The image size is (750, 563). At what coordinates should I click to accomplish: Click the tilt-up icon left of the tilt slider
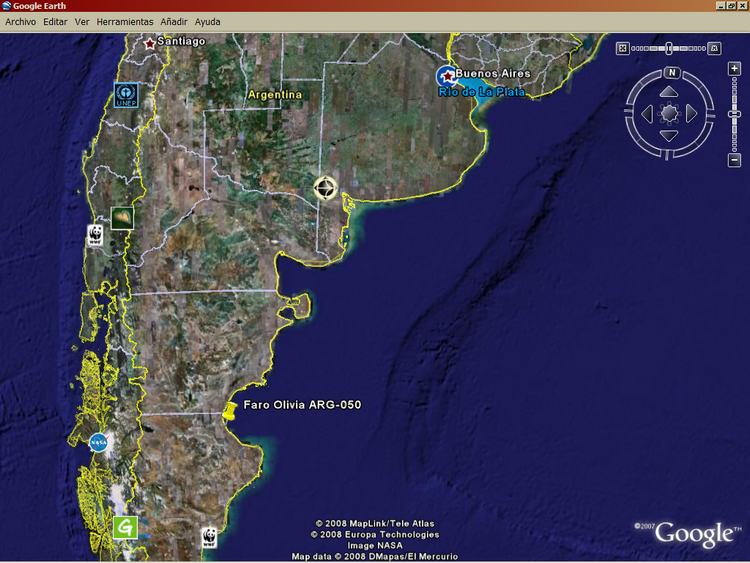click(622, 48)
